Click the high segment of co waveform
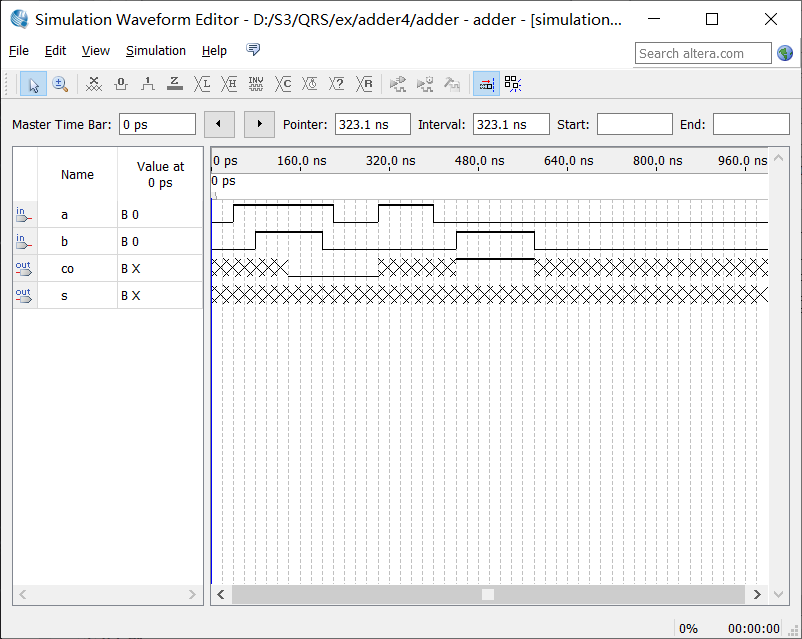This screenshot has height=639, width=802. point(495,259)
